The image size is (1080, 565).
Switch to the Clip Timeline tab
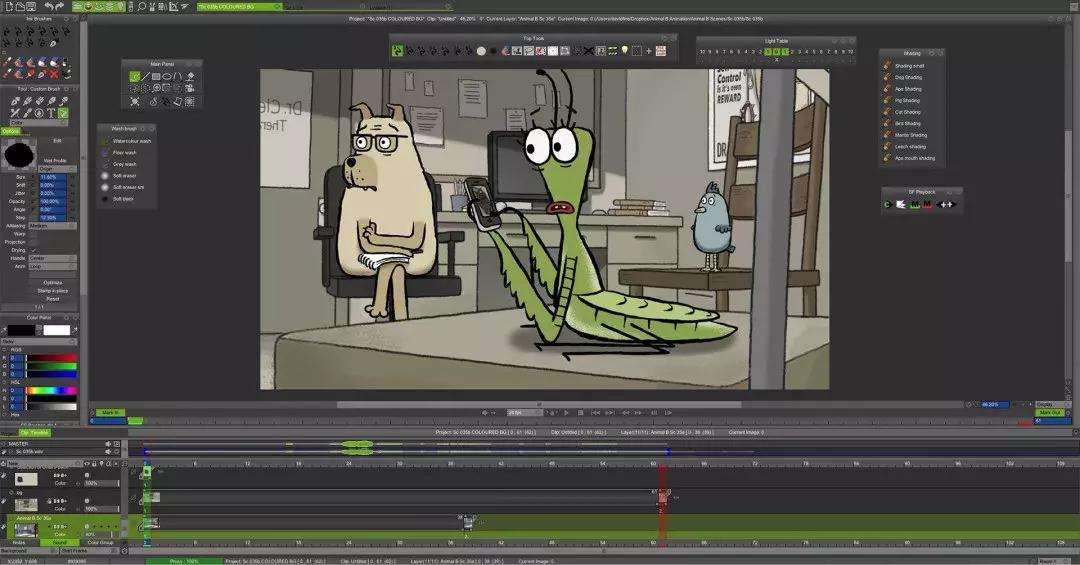(x=34, y=432)
